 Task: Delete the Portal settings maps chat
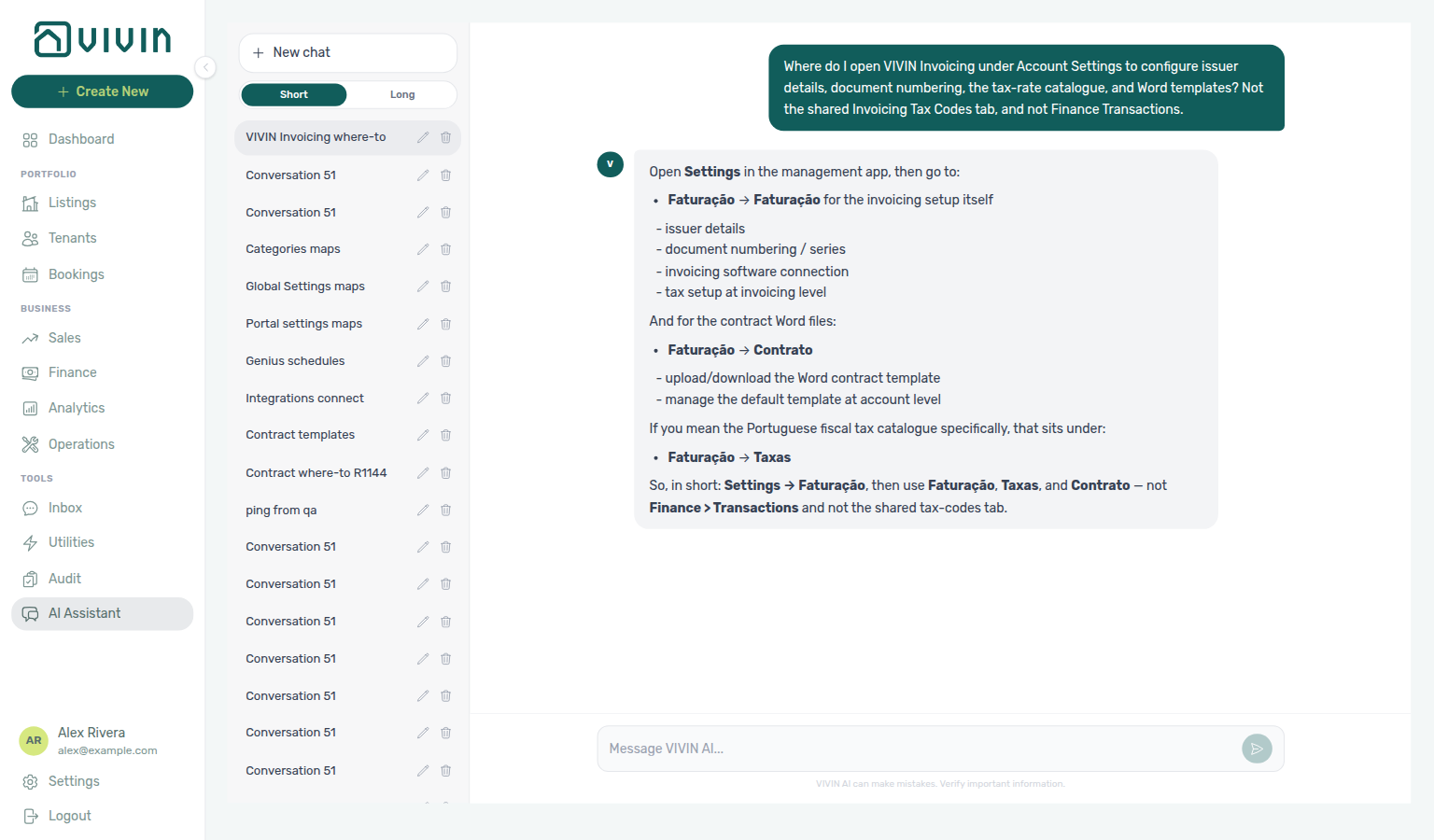point(446,324)
